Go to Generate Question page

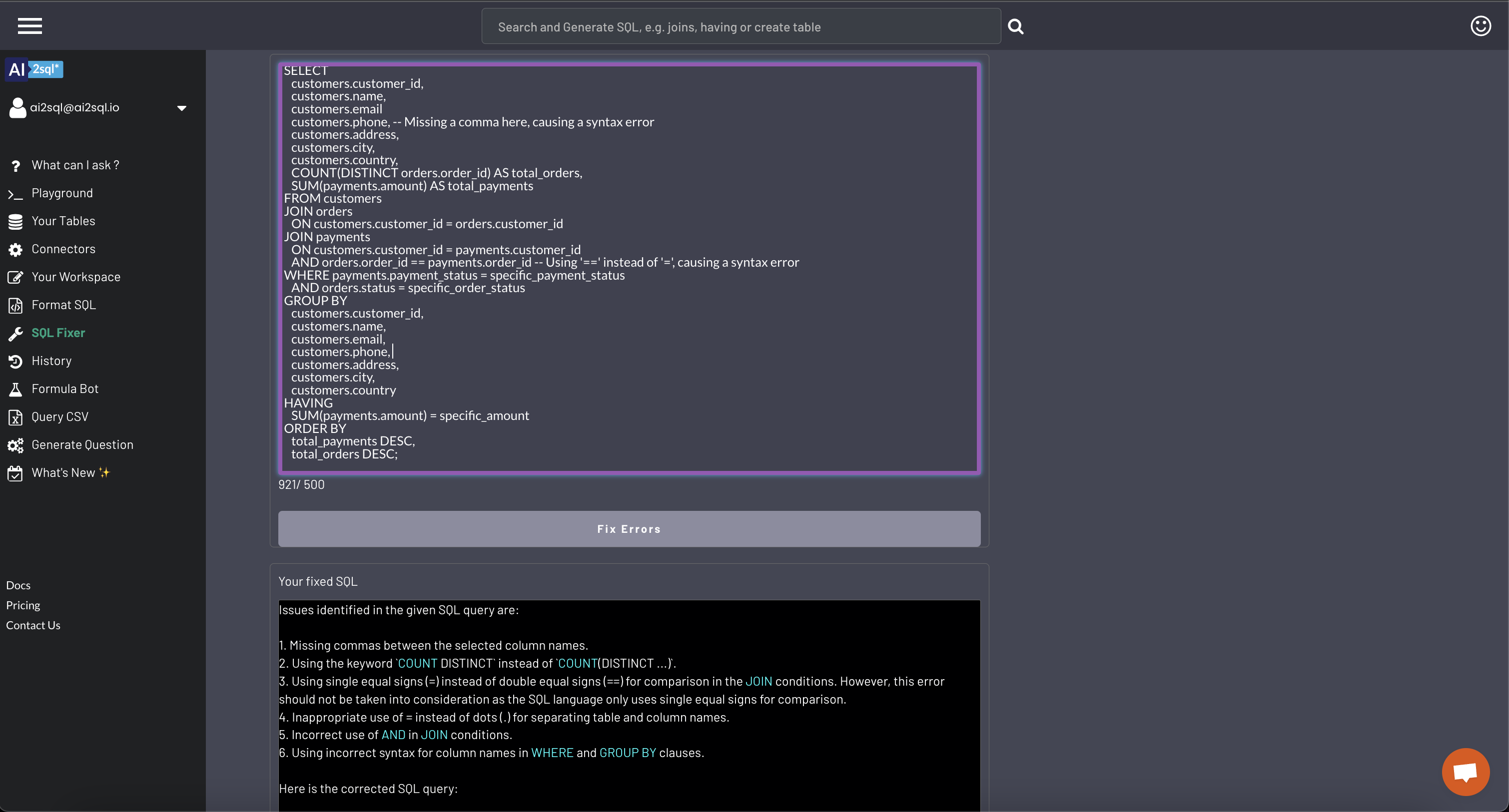[x=82, y=445]
